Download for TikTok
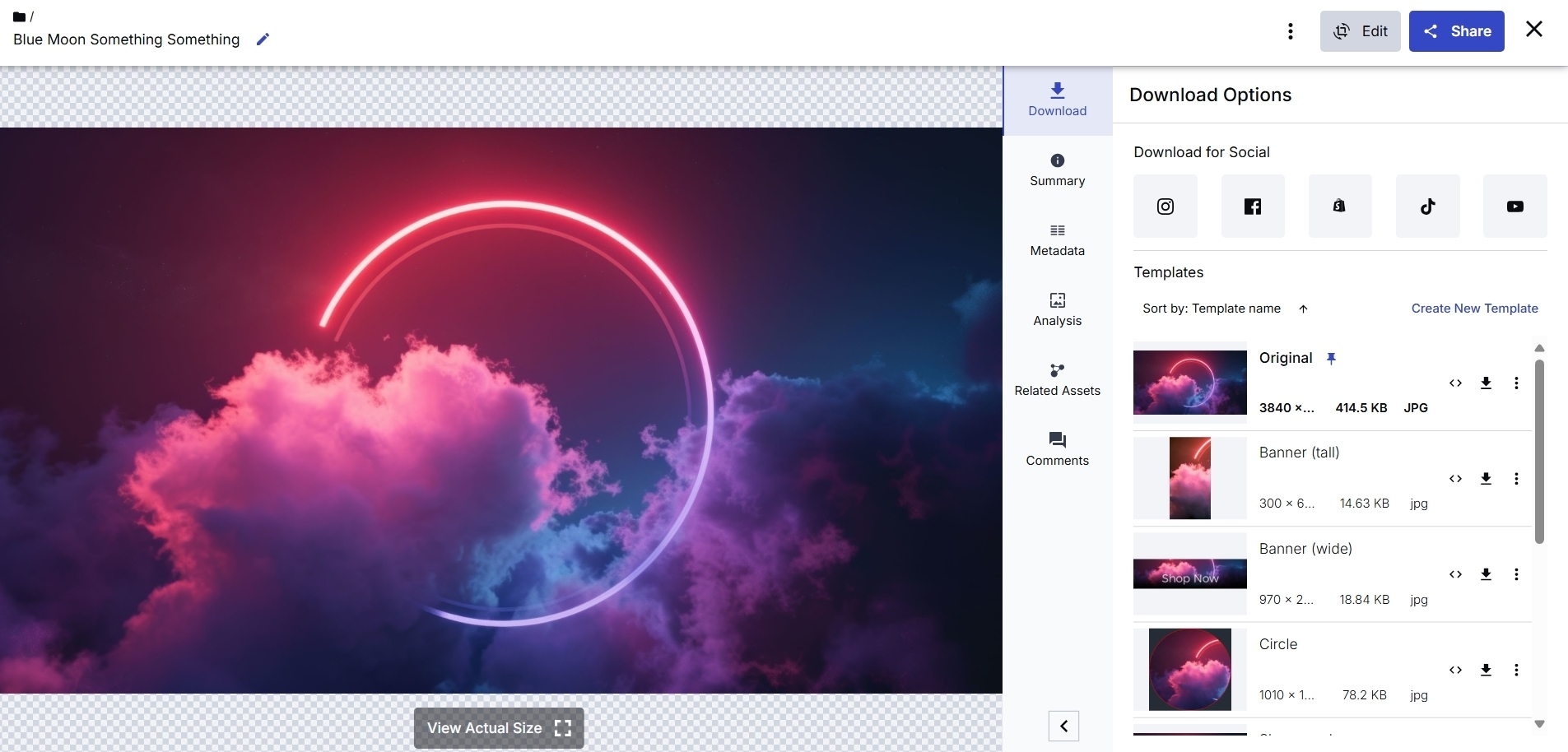 click(x=1428, y=207)
